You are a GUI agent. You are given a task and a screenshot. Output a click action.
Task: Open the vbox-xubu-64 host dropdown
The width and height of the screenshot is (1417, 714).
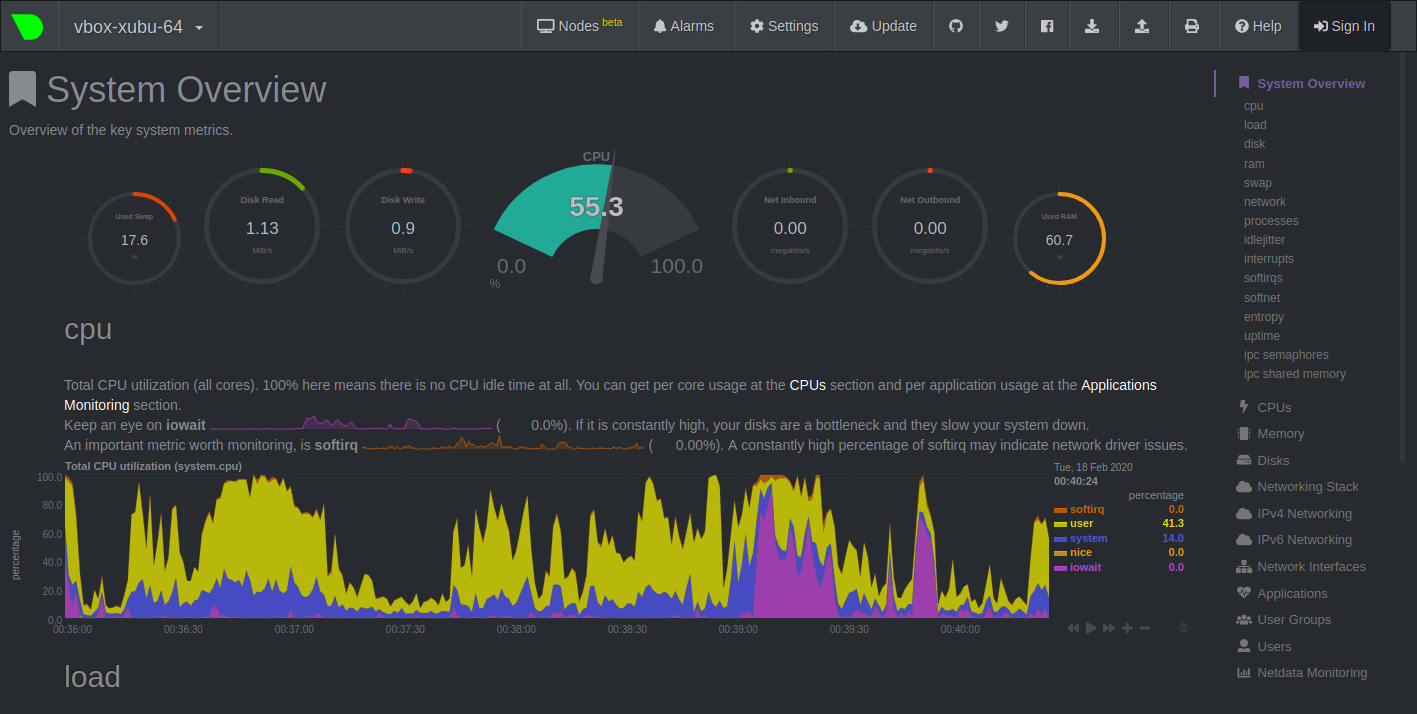click(138, 27)
